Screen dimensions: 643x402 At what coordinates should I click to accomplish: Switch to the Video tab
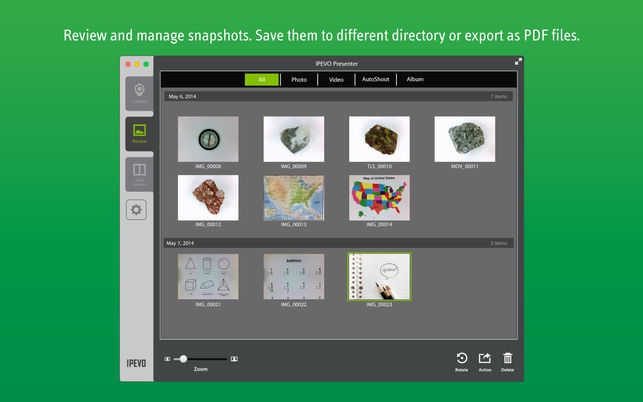pyautogui.click(x=336, y=80)
